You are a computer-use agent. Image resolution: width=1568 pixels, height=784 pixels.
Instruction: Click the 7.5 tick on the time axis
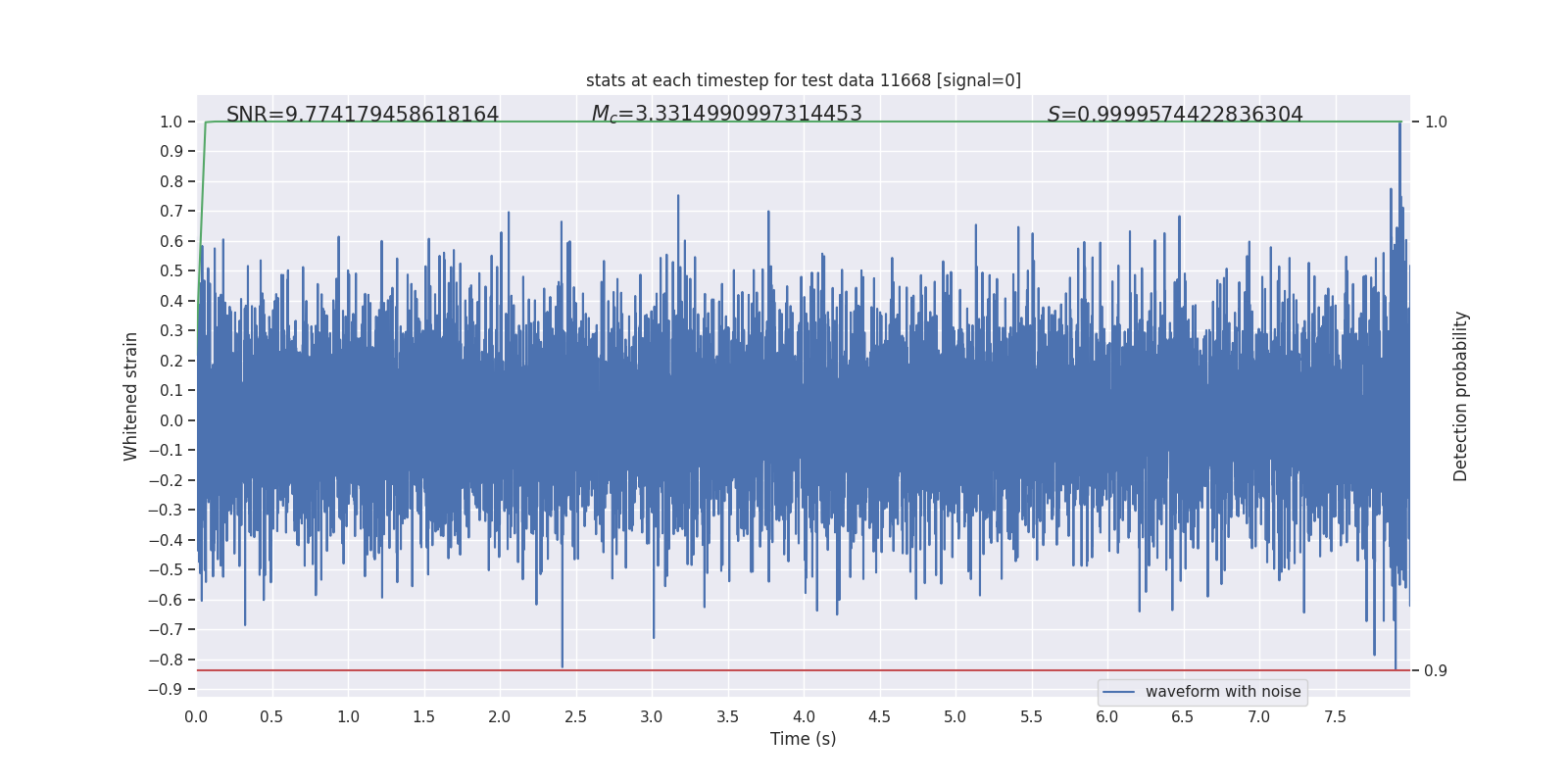pos(1335,716)
